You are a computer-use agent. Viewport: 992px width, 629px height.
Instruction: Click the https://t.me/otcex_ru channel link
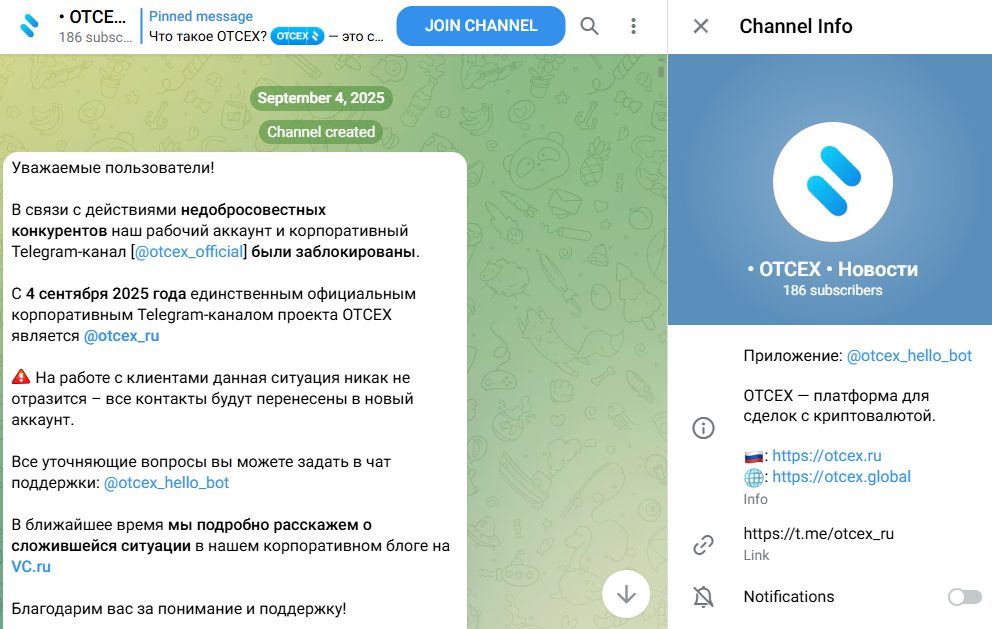tap(819, 533)
